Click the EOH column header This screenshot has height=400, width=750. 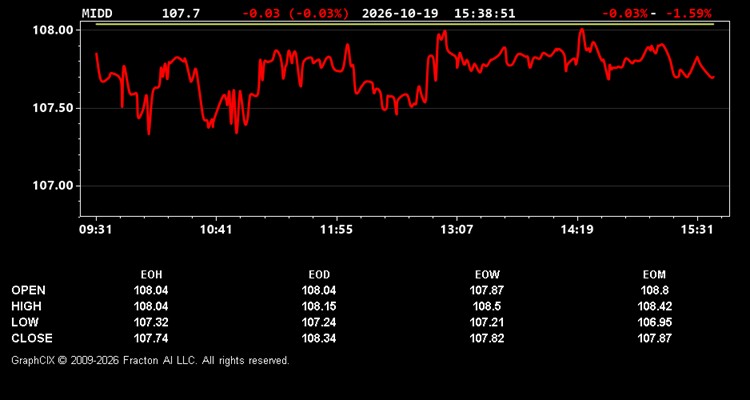(x=151, y=275)
